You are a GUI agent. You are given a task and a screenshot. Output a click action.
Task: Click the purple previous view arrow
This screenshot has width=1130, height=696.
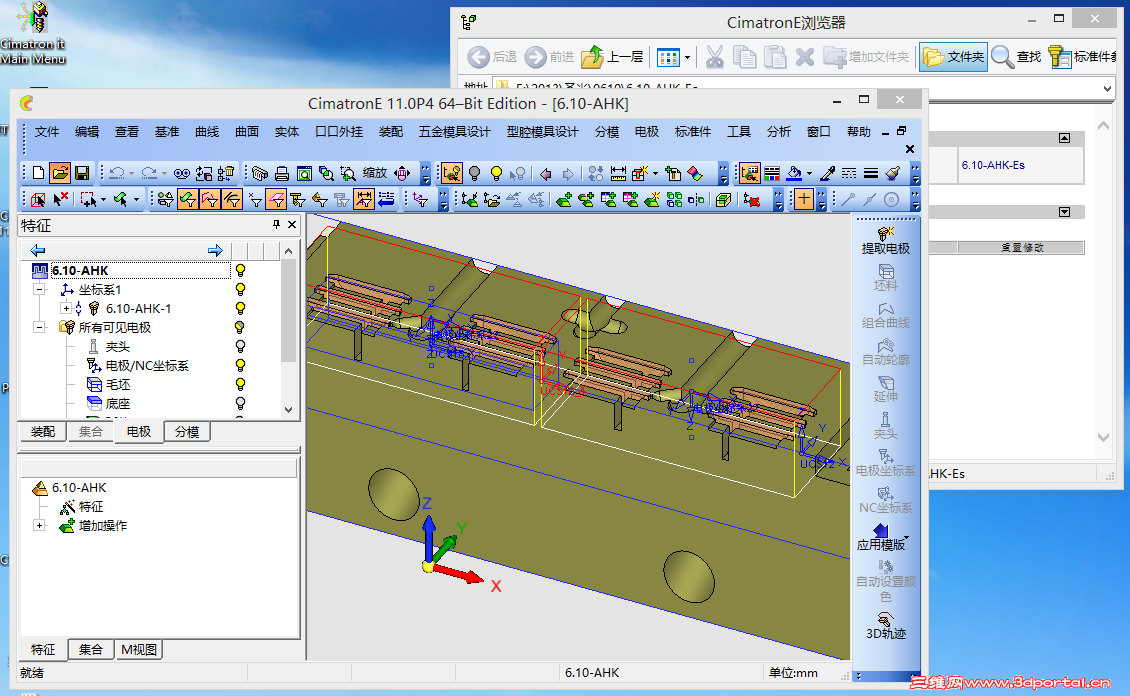[546, 174]
